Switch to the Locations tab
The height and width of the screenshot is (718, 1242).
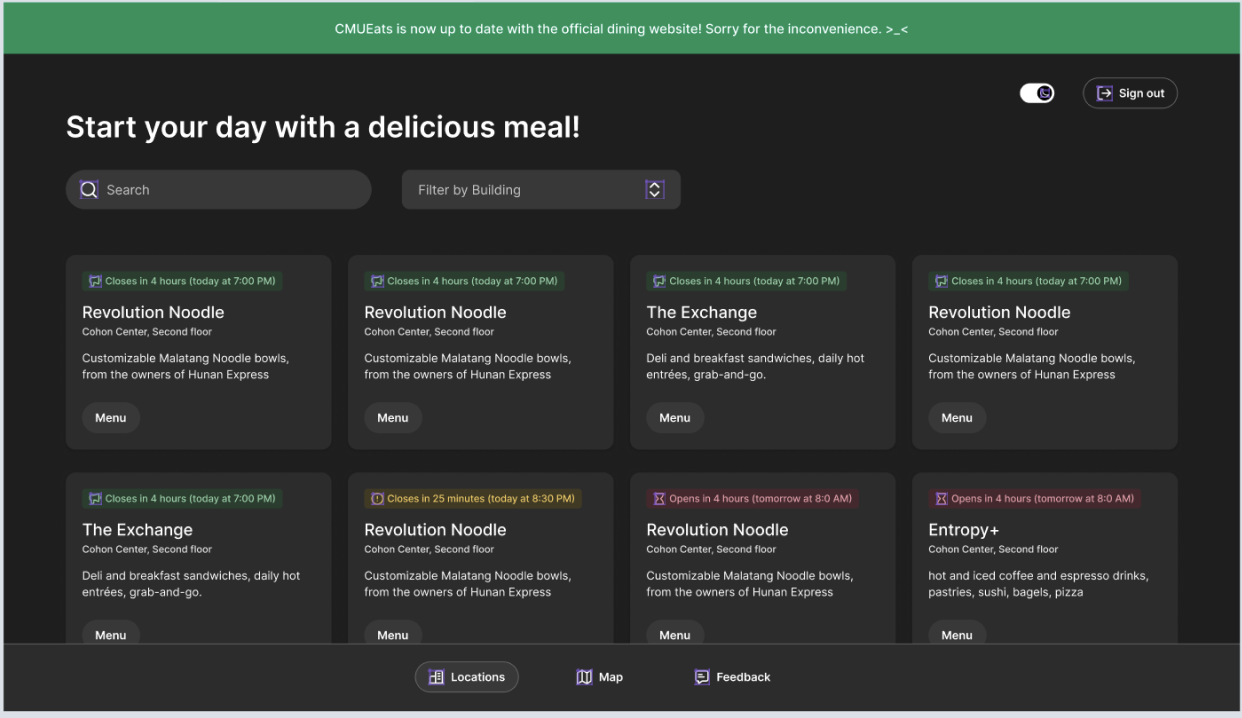[467, 677]
